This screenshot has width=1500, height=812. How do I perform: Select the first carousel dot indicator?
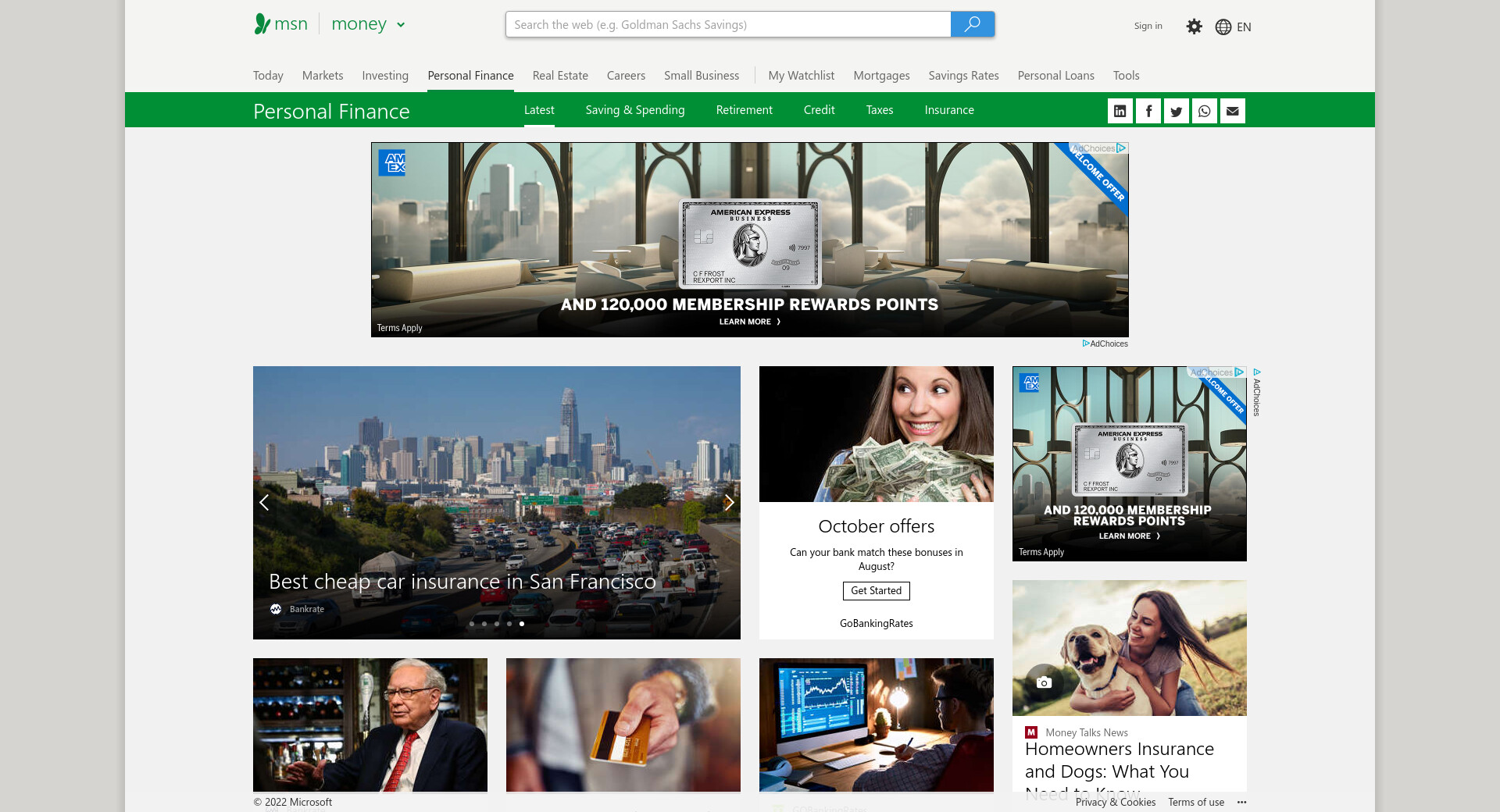tap(471, 624)
